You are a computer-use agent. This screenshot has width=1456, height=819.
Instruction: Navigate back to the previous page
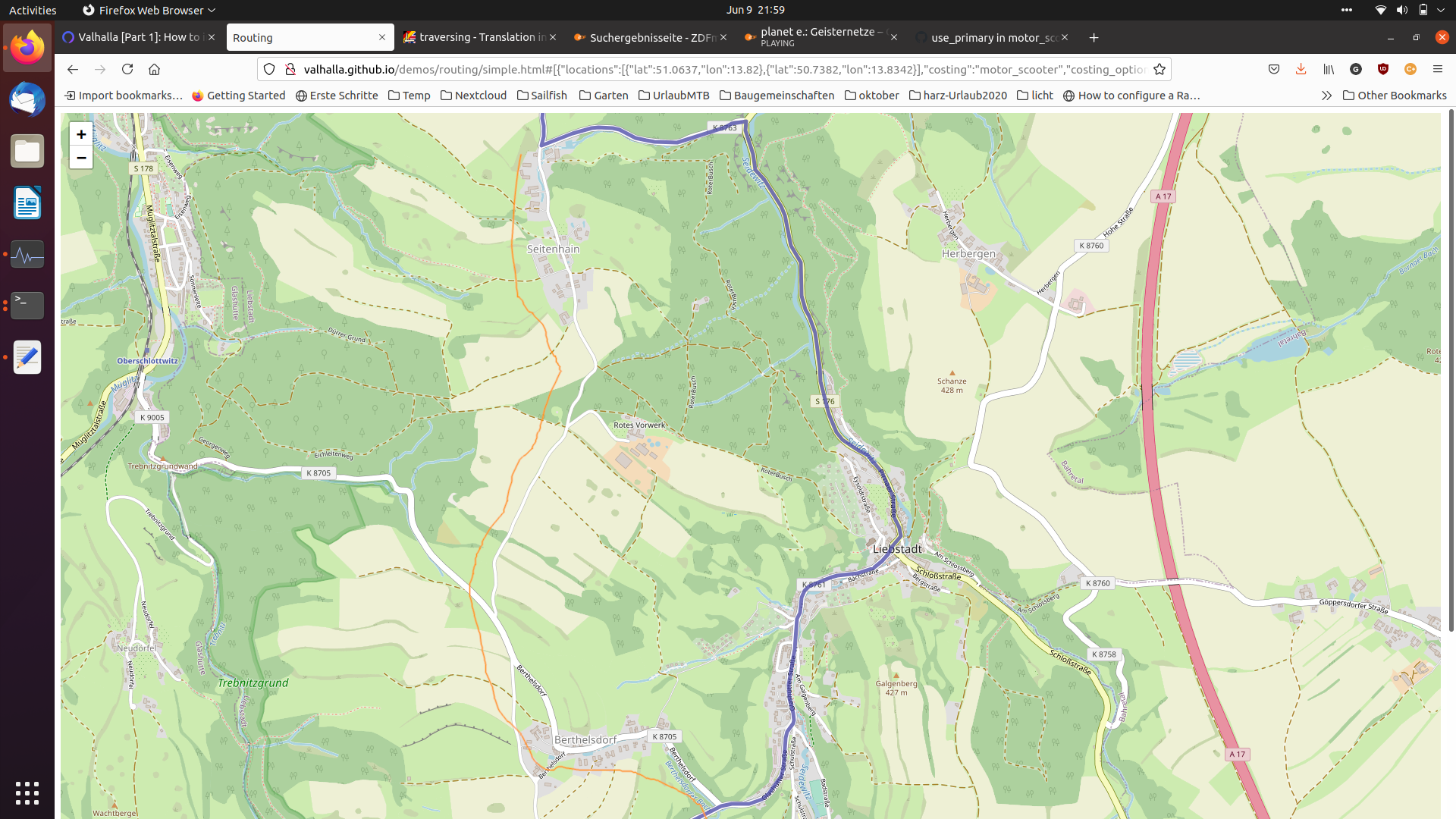(72, 69)
